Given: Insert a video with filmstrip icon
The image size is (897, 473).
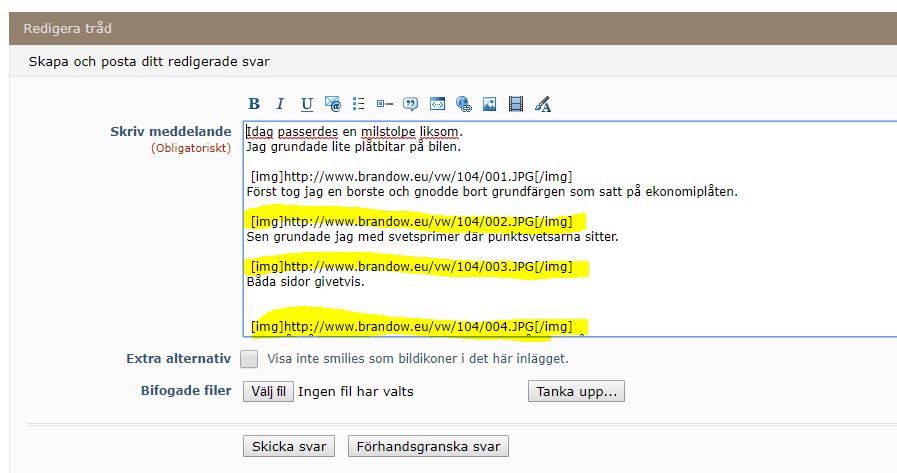Looking at the screenshot, I should [x=516, y=104].
